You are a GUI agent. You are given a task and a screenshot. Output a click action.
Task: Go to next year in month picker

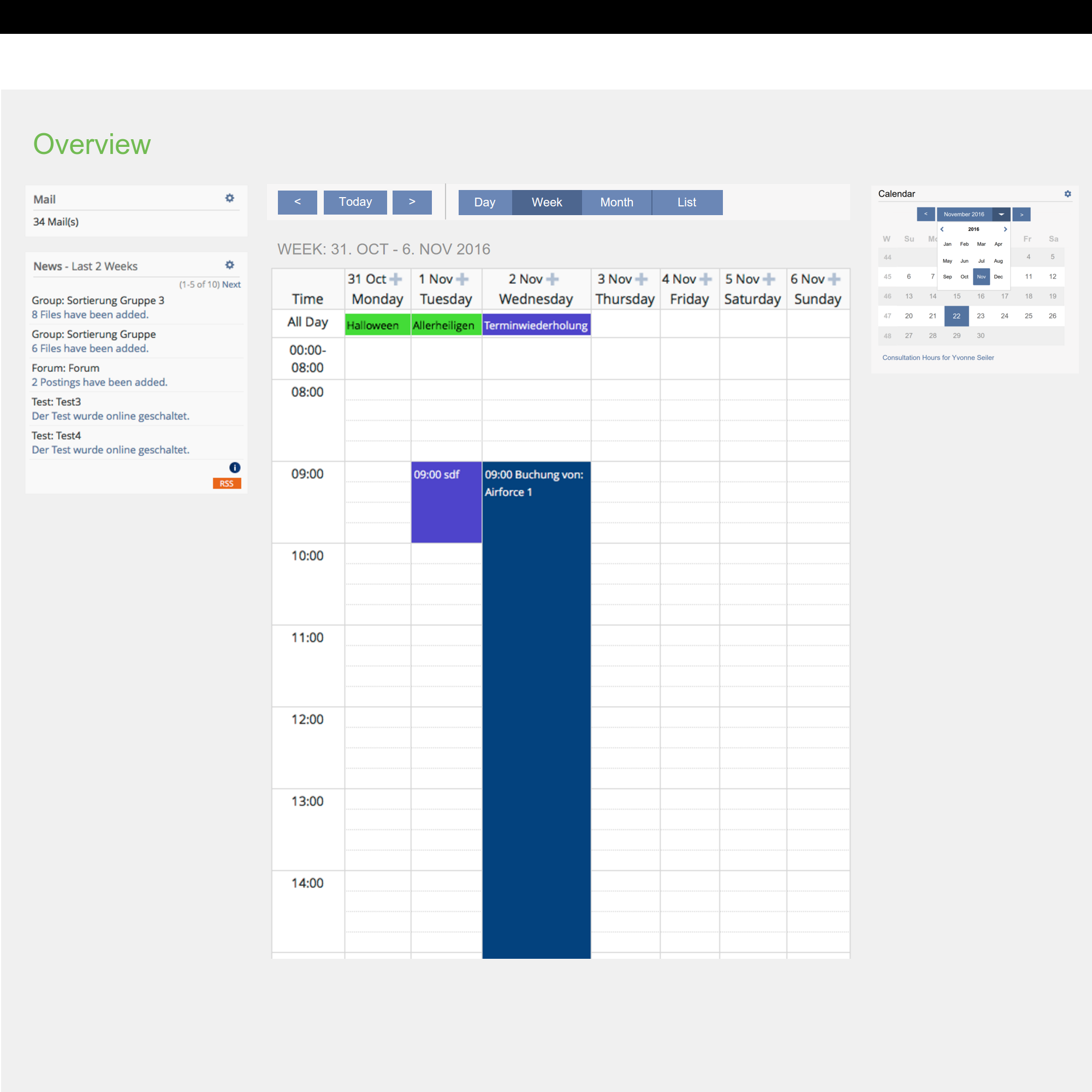[x=1005, y=229]
